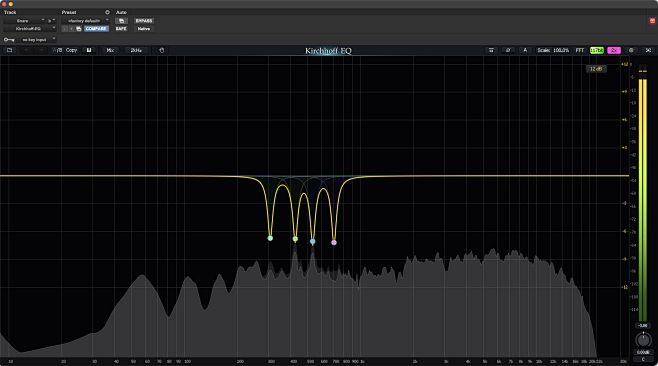Click the automation enable icon under Auto
Screen dimensions: 658x366
tap(121, 21)
